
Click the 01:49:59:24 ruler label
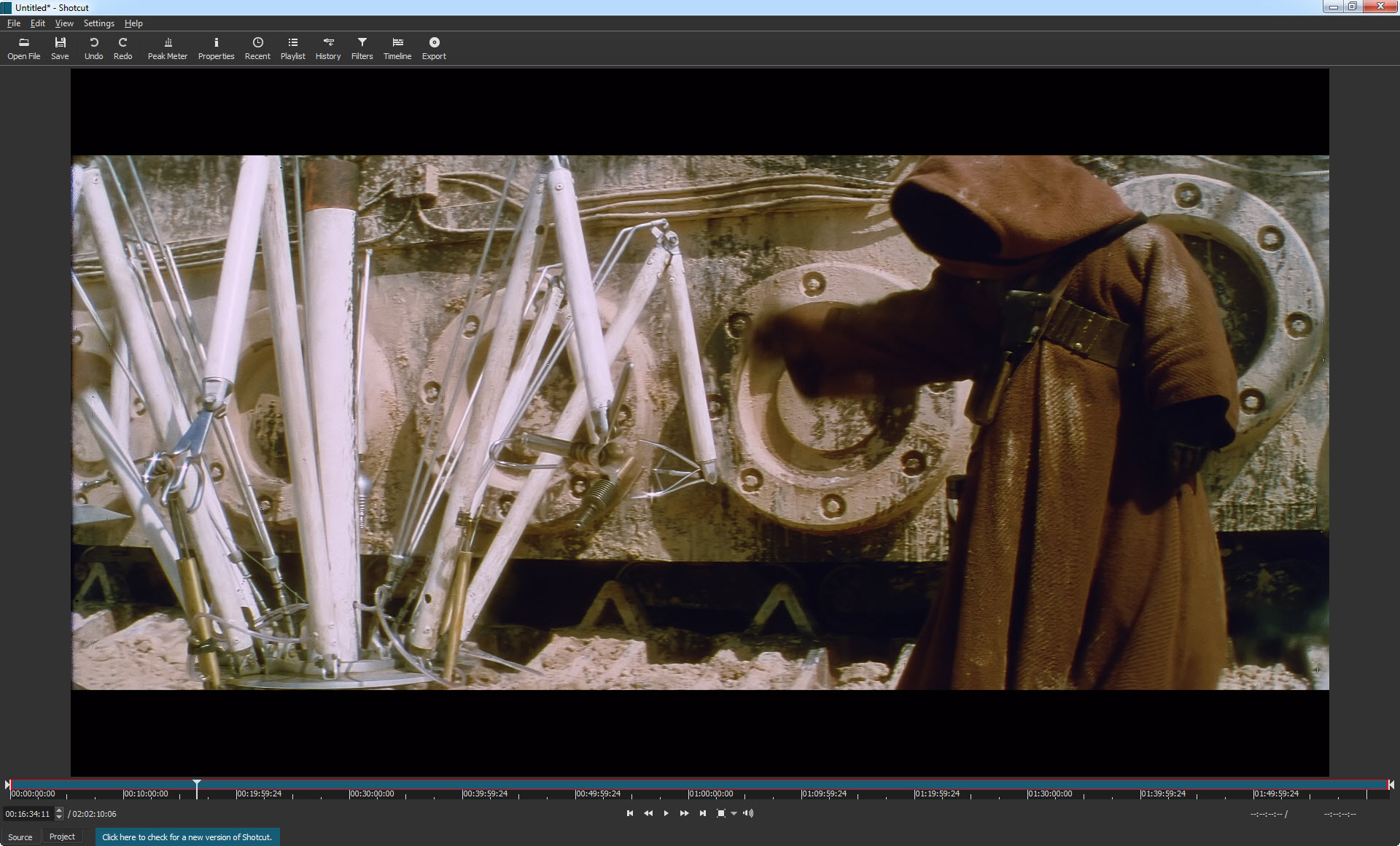coord(1277,793)
